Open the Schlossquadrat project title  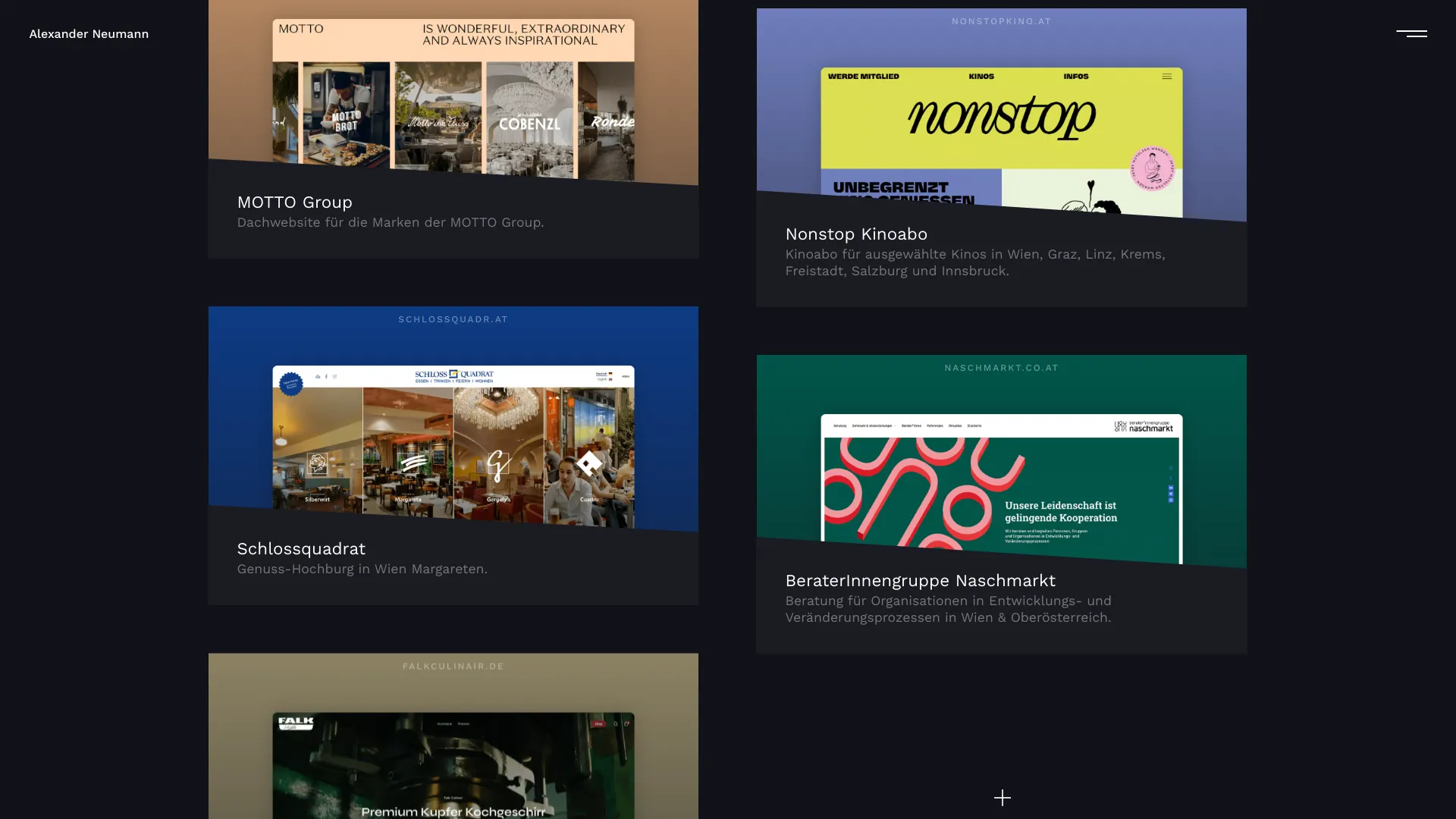tap(301, 549)
